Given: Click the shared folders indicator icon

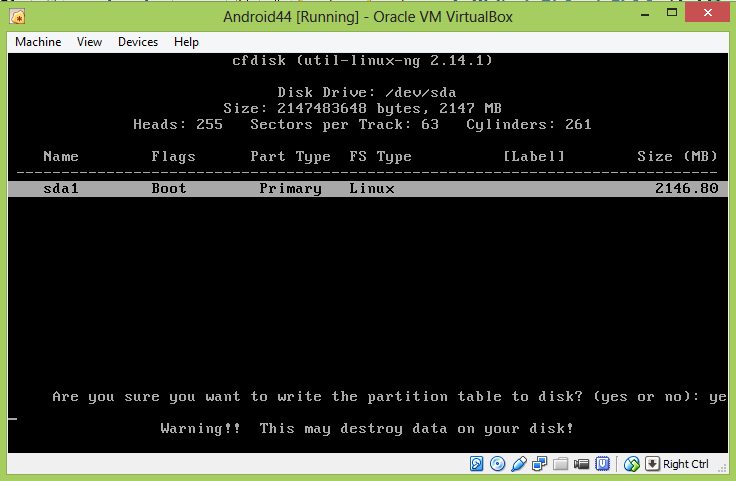Looking at the screenshot, I should tap(560, 464).
